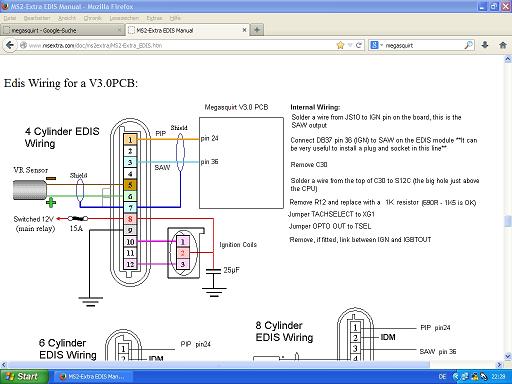
Task: Go to the home page icon
Action: (x=503, y=45)
